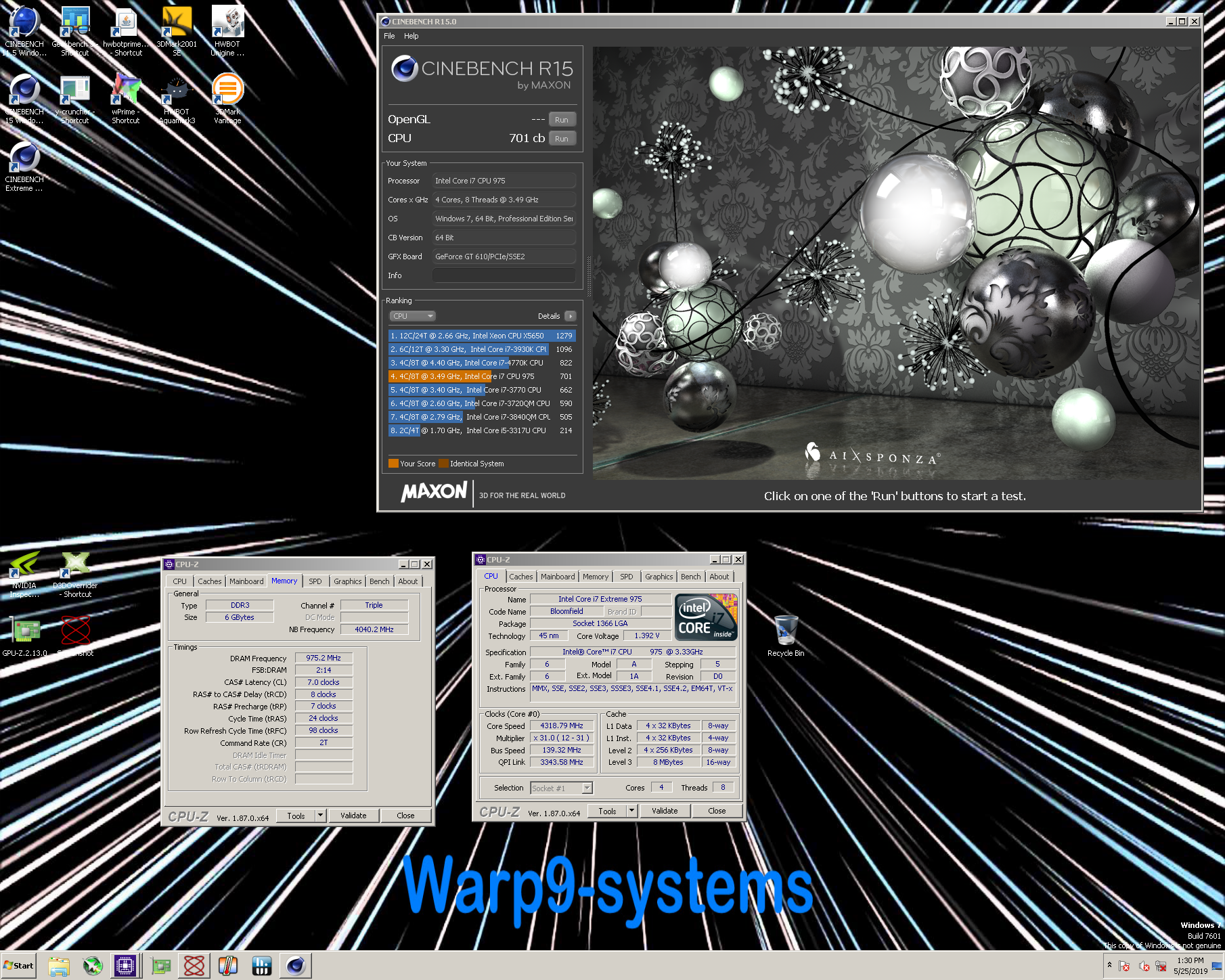
Task: Click the Action Center flag tray icon
Action: tap(1124, 966)
